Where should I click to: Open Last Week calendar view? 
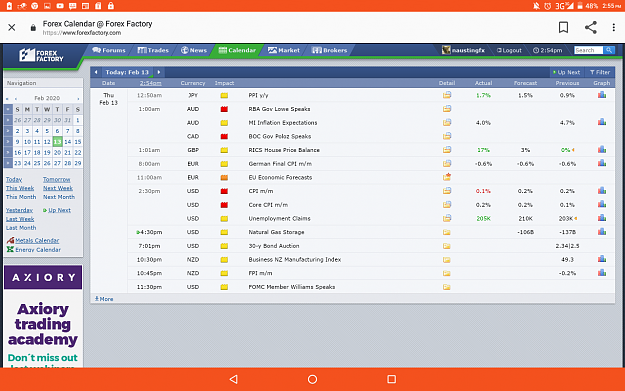tap(20, 219)
